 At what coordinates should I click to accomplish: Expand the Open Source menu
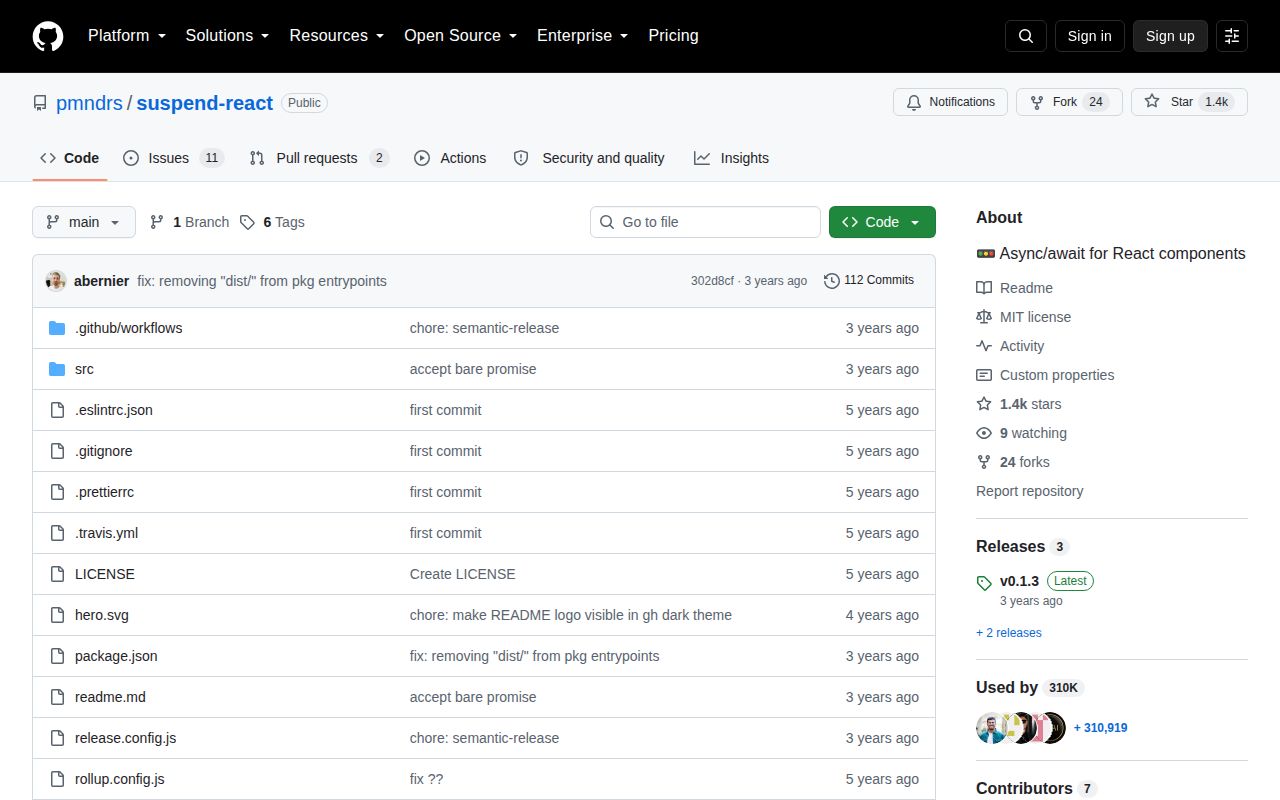(461, 35)
